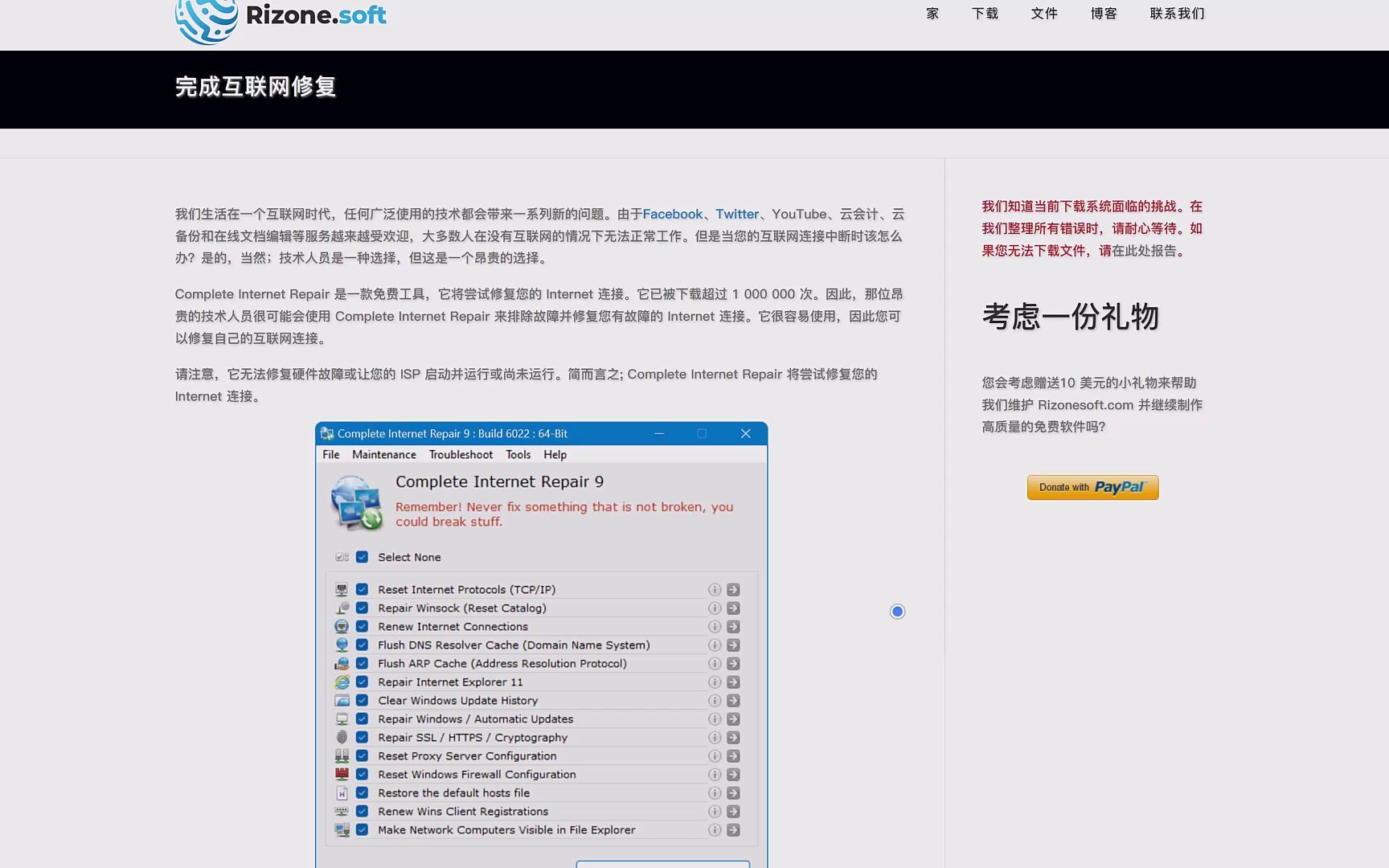This screenshot has width=1389, height=868.
Task: Uncheck Restore the default hosts file
Action: tap(362, 793)
